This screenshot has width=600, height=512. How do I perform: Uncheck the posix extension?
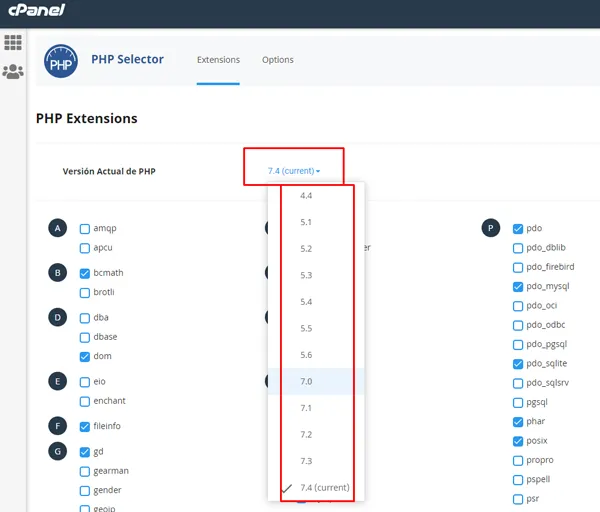(x=518, y=441)
